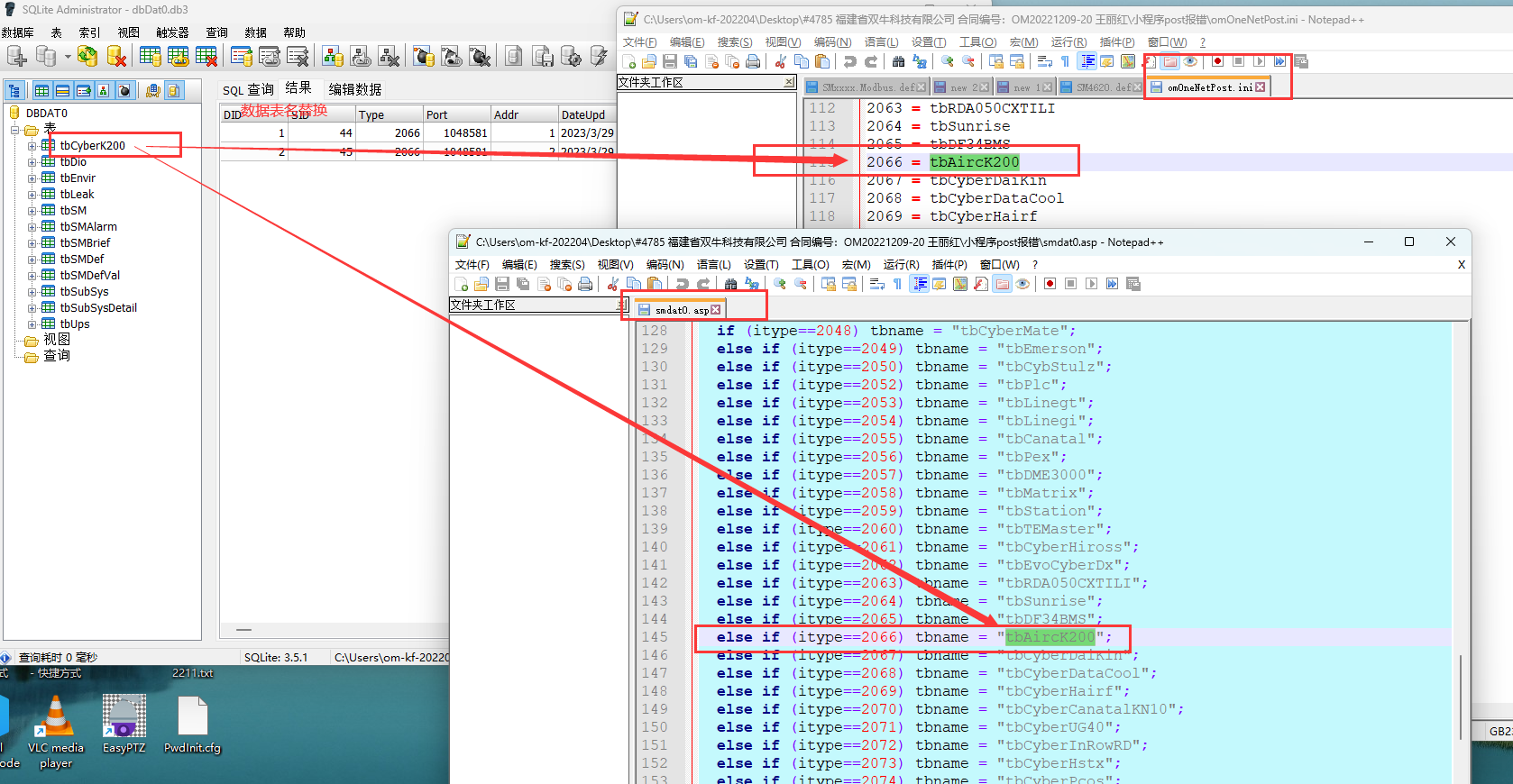Open the 触发器 menu in SQLite Administrator

pyautogui.click(x=172, y=32)
